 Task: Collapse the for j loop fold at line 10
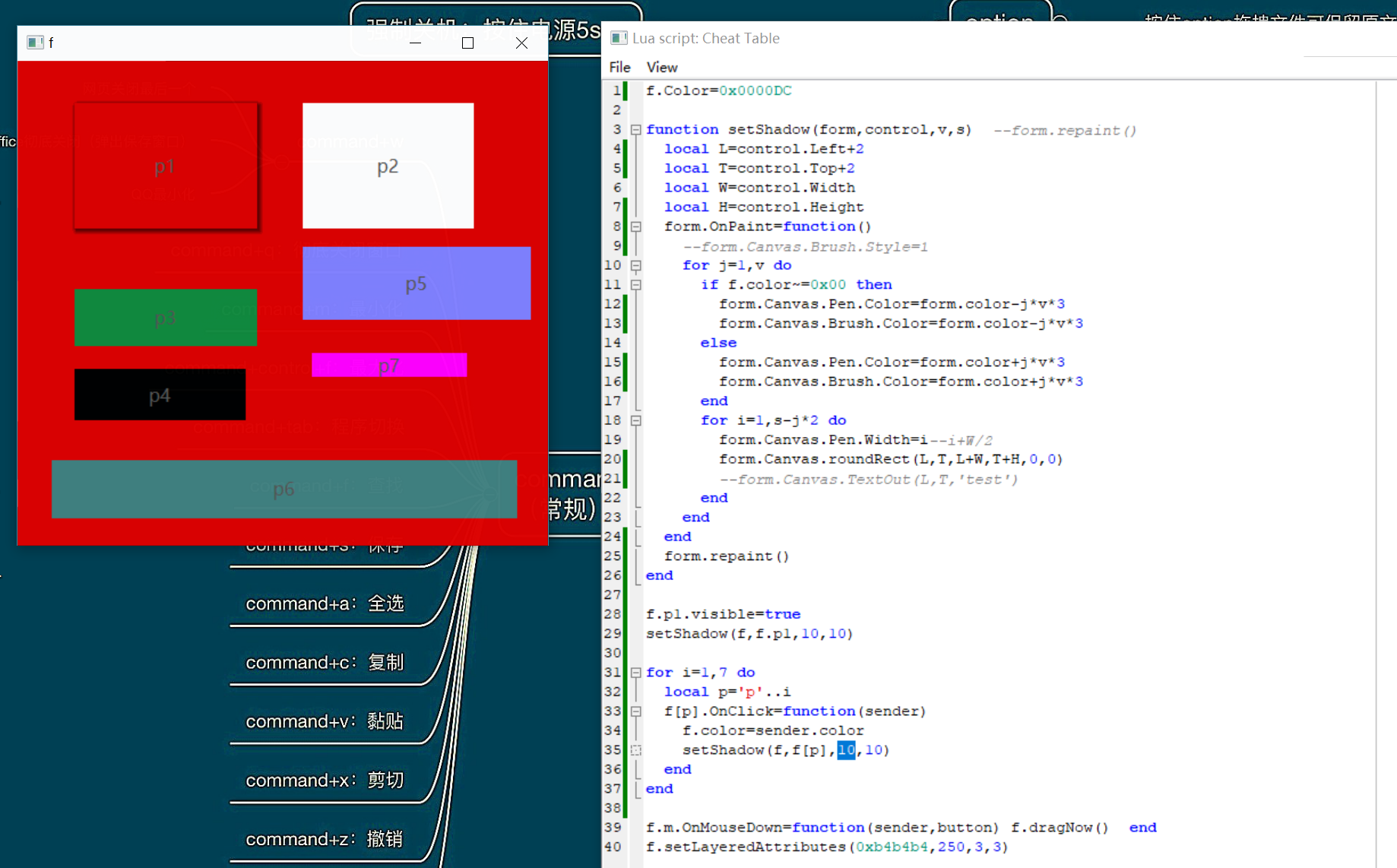click(636, 265)
